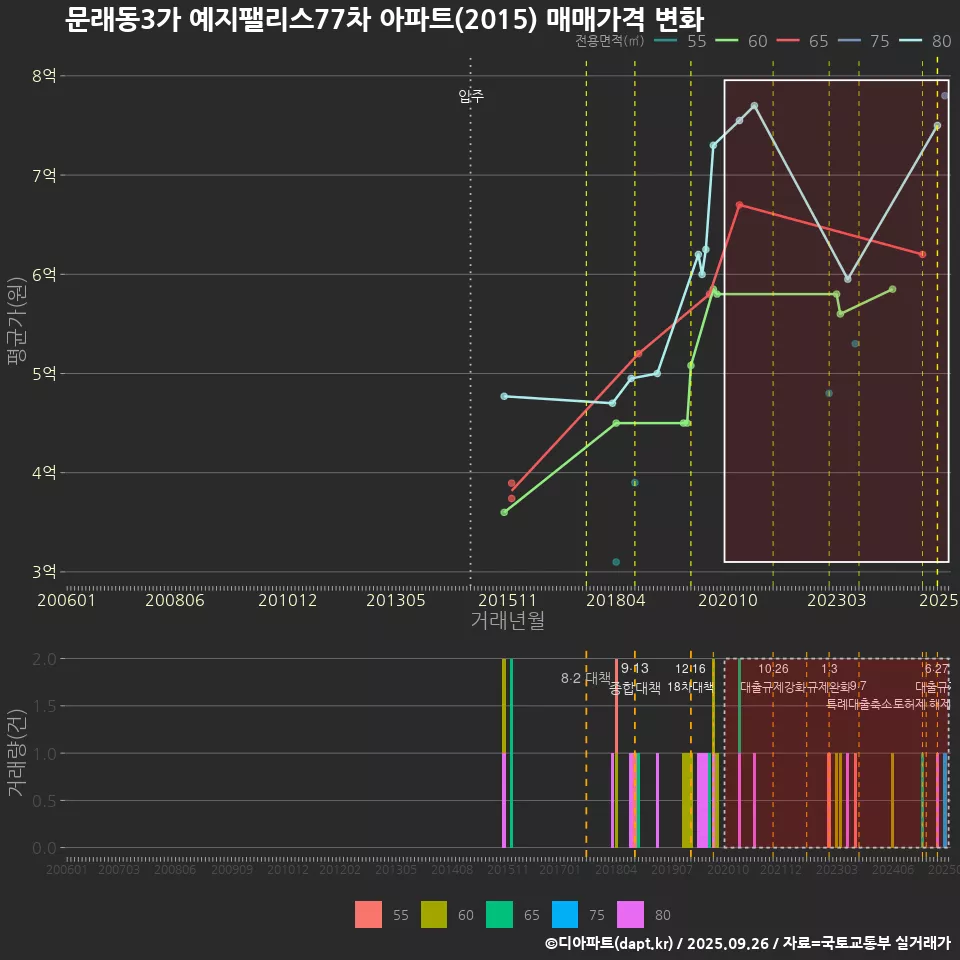Click the 10.26 대출규제강화 label
960x960 pixels.
tap(773, 678)
